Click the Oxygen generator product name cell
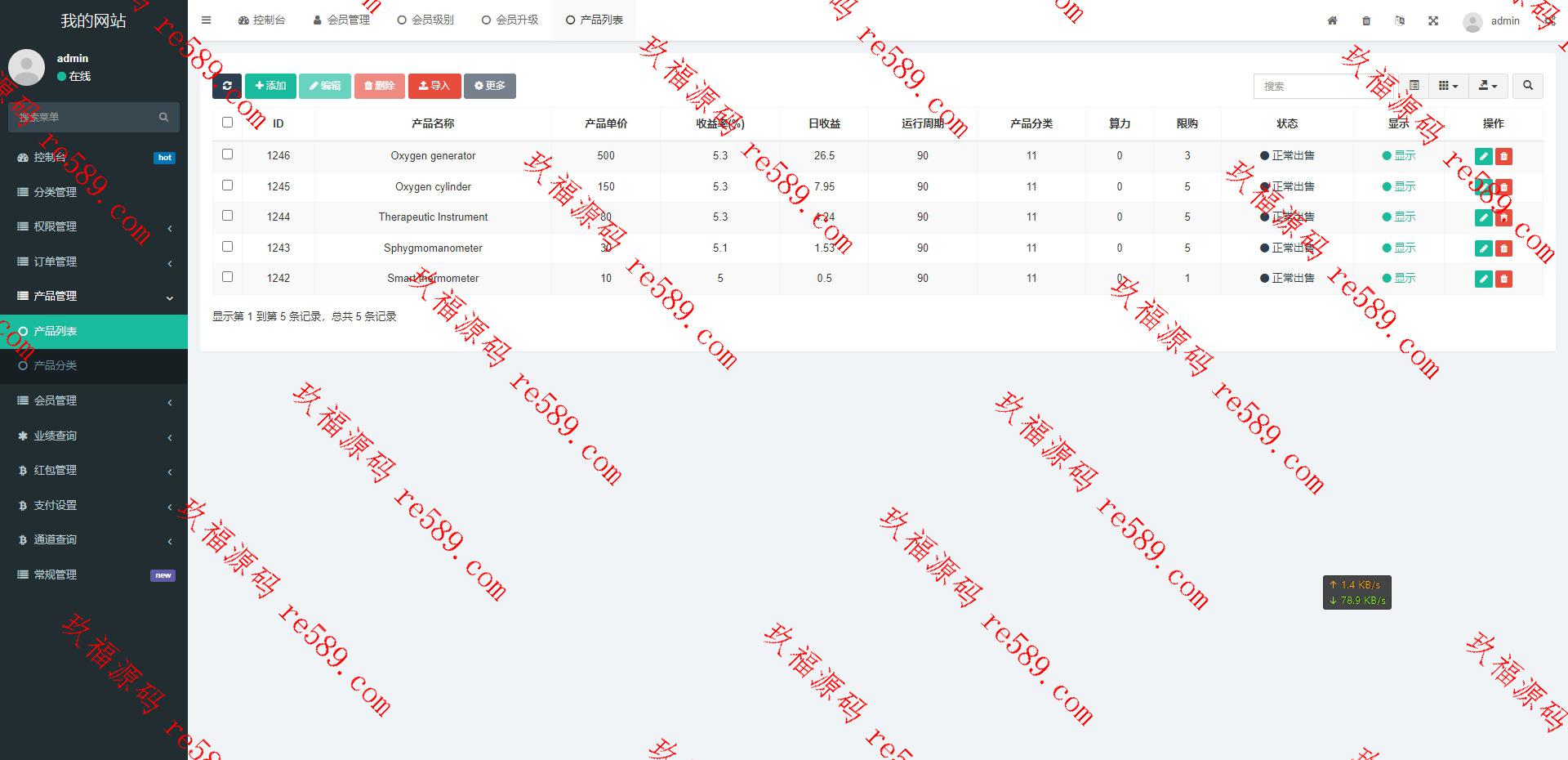1568x760 pixels. tap(433, 155)
